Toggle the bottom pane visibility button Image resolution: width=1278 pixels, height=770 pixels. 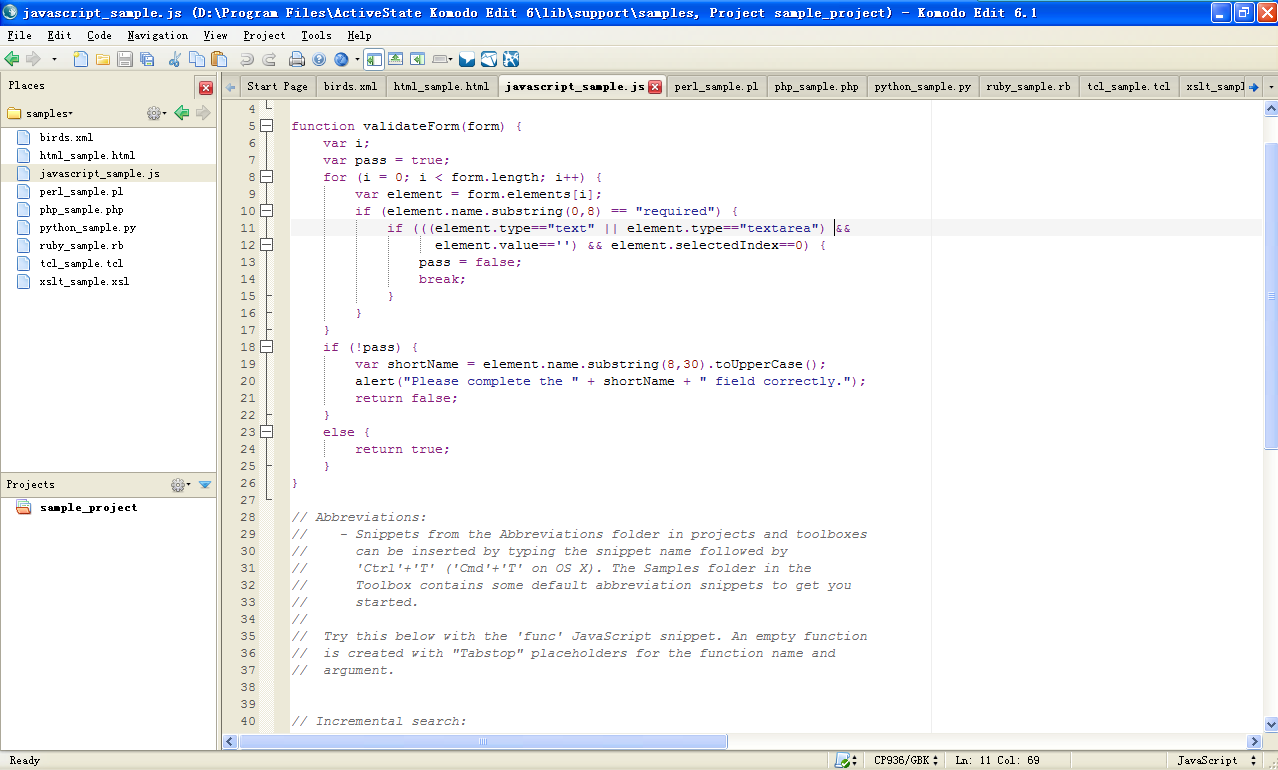coord(395,59)
